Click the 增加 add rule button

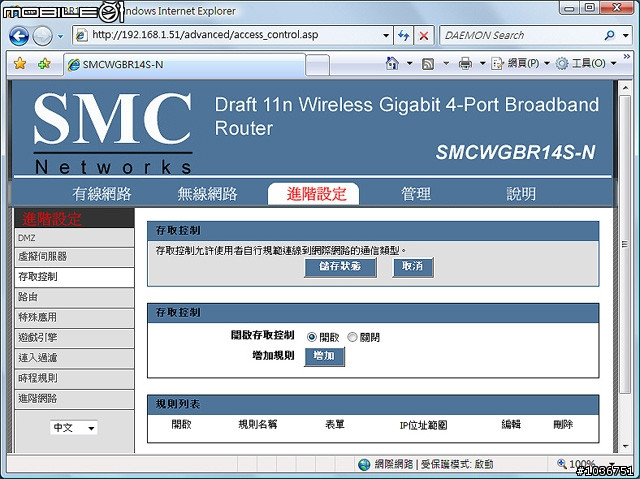(324, 357)
